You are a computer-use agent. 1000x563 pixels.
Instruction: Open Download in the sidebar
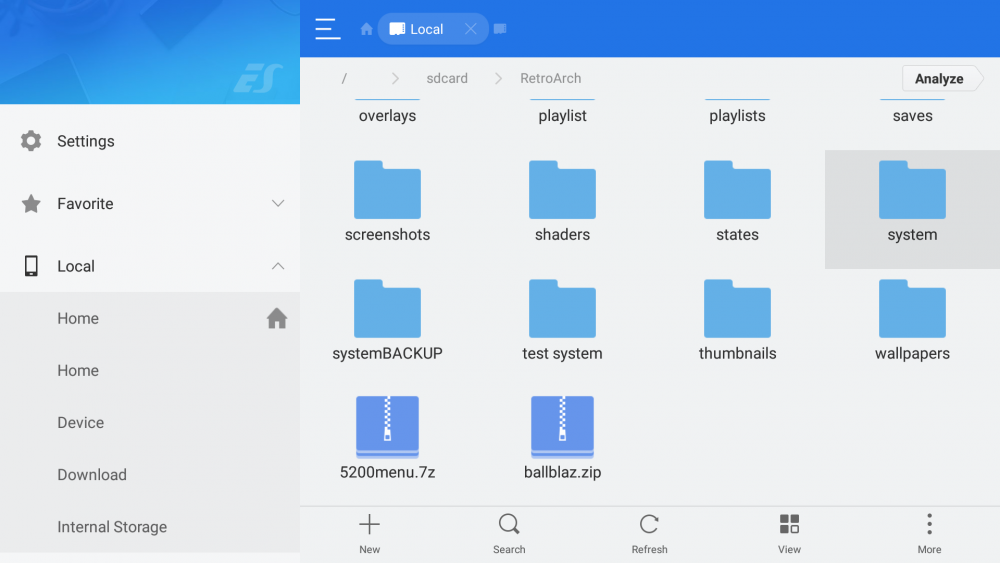tap(150, 475)
